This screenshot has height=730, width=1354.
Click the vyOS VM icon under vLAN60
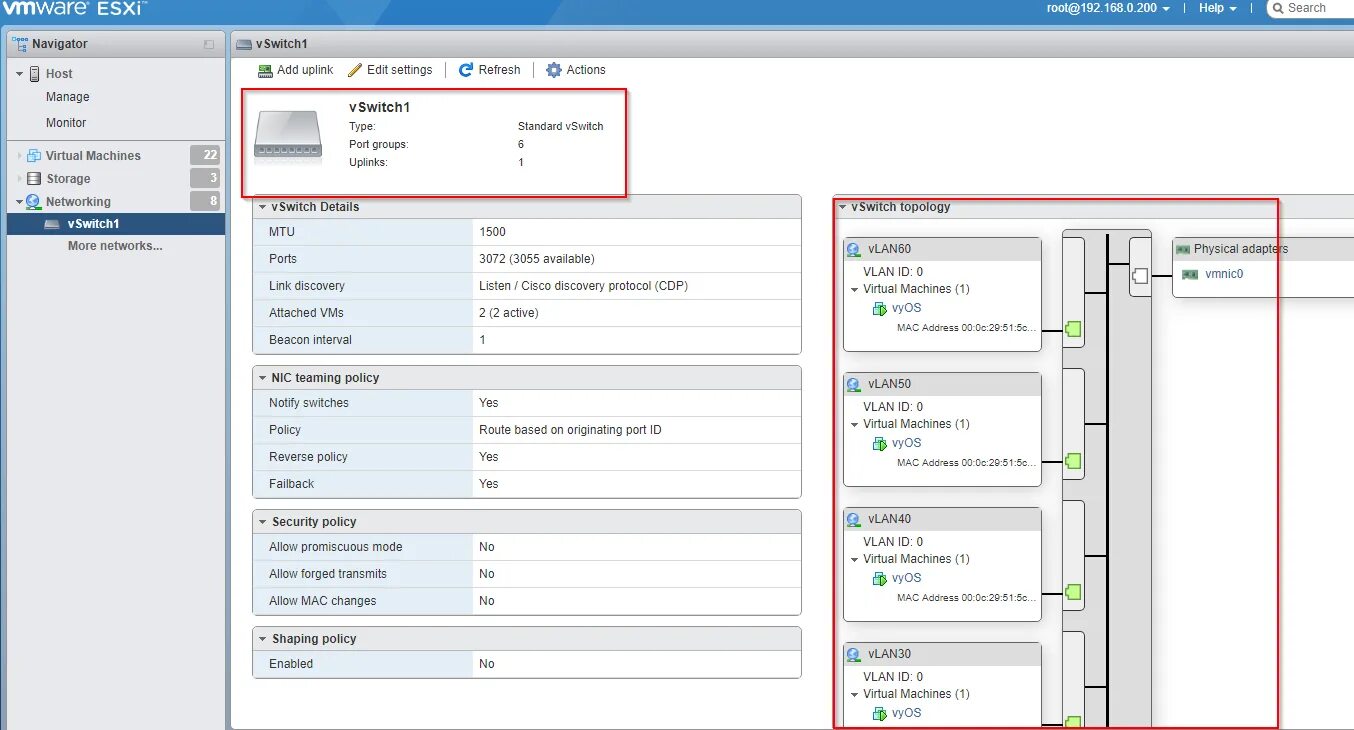click(x=880, y=309)
